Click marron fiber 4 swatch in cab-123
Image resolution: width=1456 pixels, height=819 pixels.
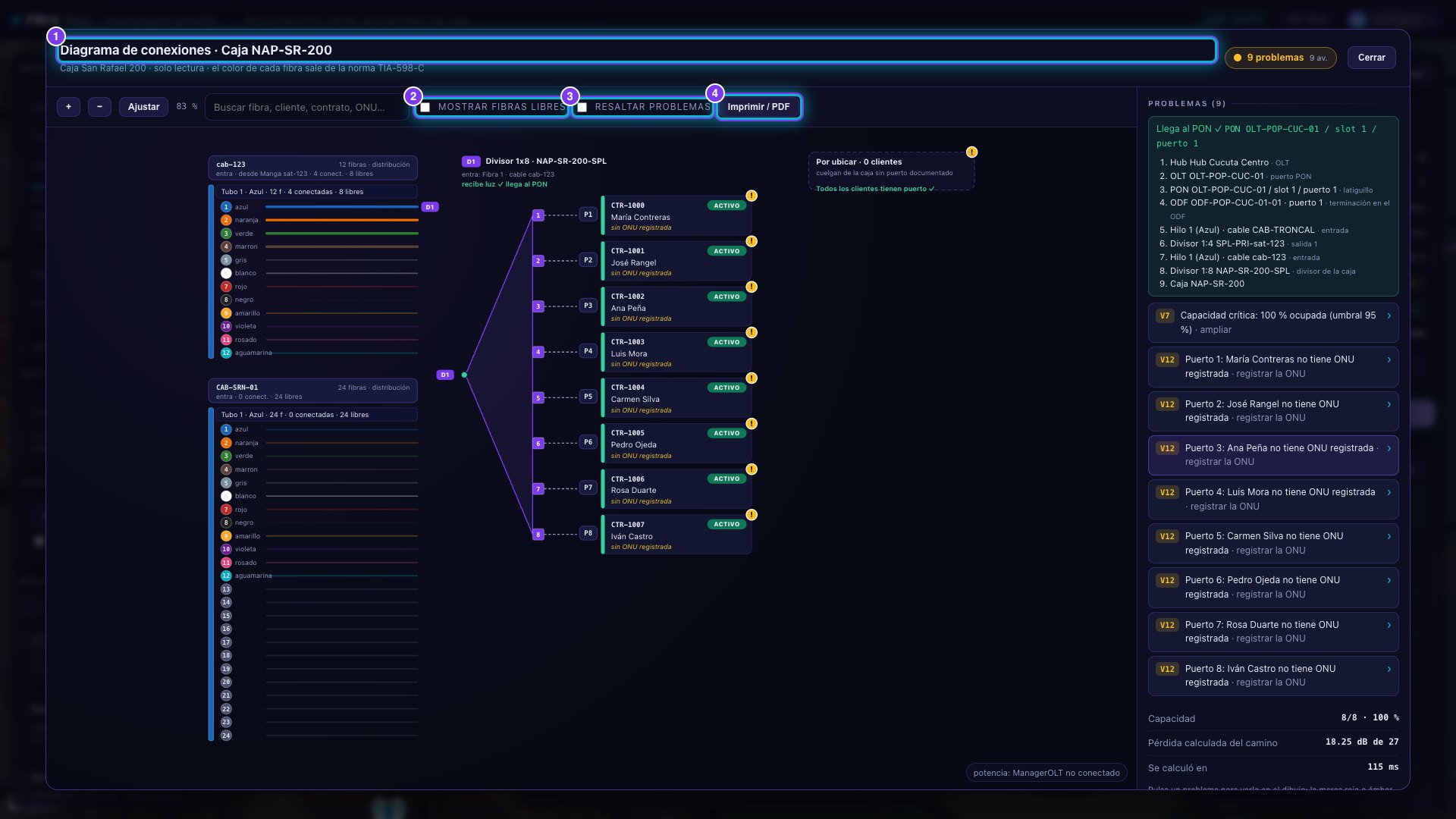tap(226, 246)
